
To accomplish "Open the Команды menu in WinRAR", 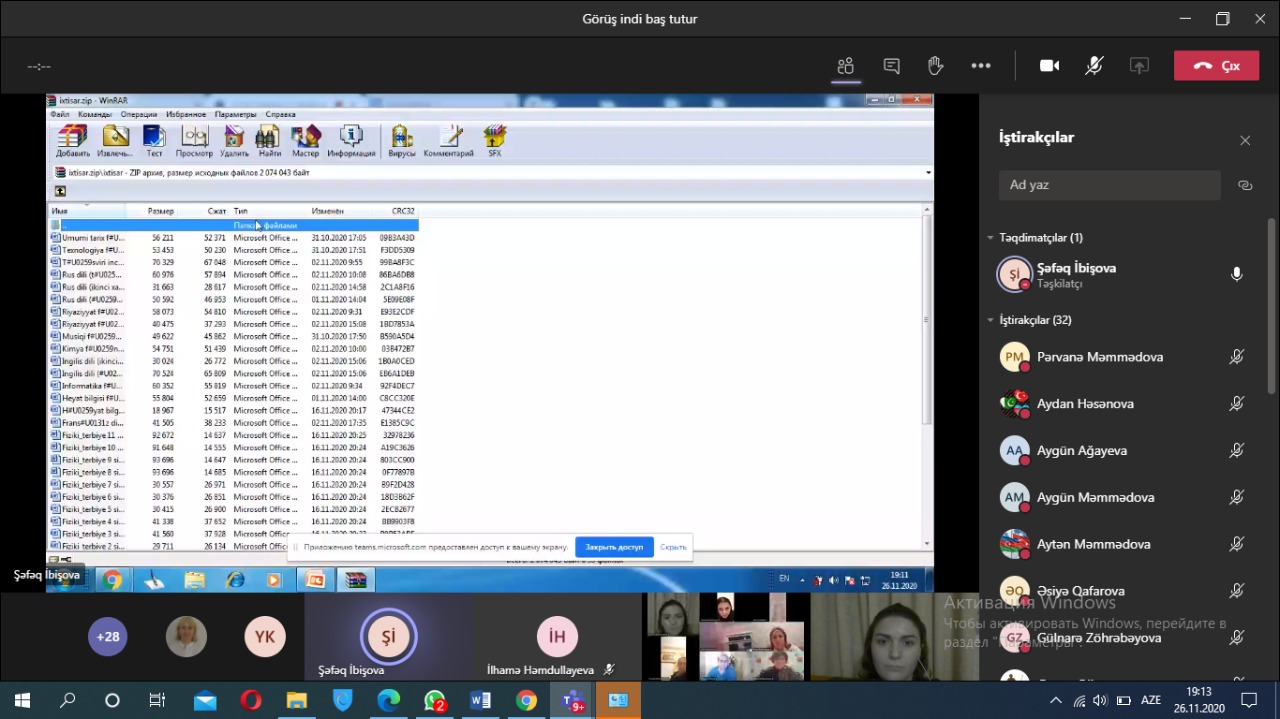I will pos(95,115).
